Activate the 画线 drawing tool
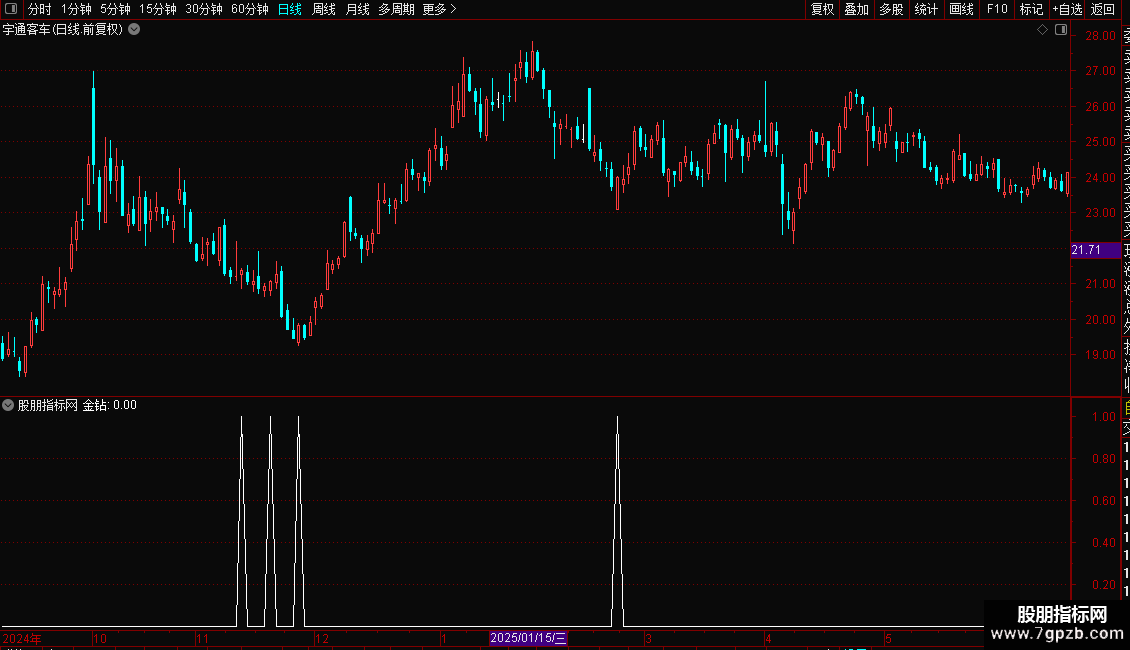This screenshot has height=650, width=1130. (x=961, y=9)
